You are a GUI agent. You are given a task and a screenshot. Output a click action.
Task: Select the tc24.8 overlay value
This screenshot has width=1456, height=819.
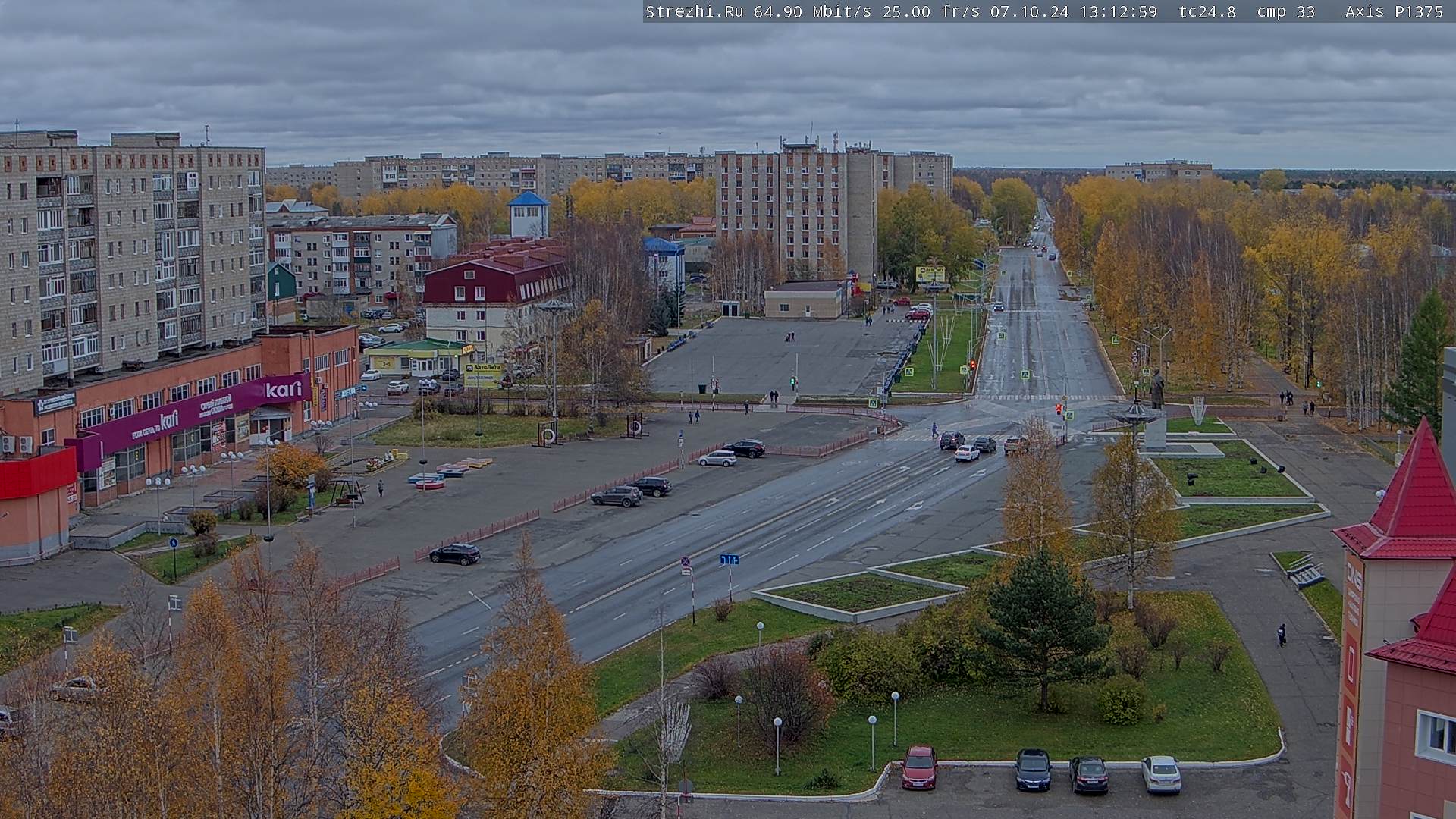(x=1207, y=11)
